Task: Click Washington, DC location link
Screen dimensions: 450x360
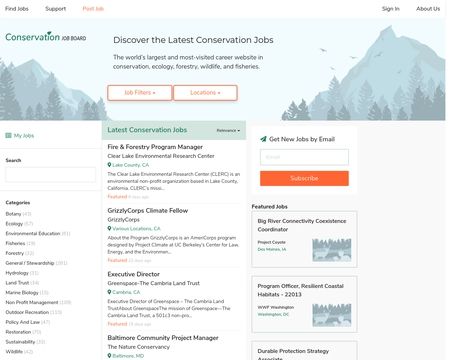Action: (x=273, y=314)
